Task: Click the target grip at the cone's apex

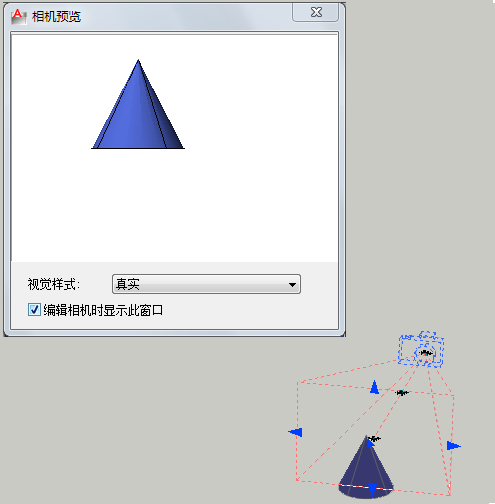Action: pos(374,439)
